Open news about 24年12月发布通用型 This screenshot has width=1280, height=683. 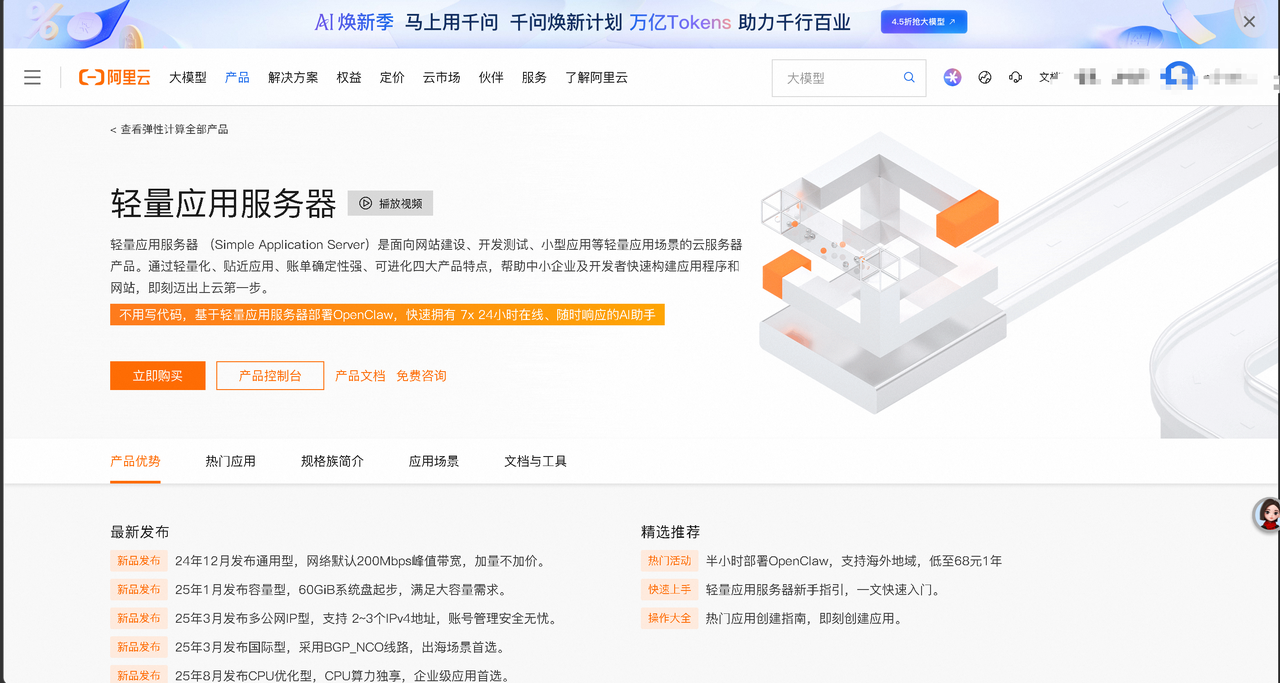tap(360, 561)
